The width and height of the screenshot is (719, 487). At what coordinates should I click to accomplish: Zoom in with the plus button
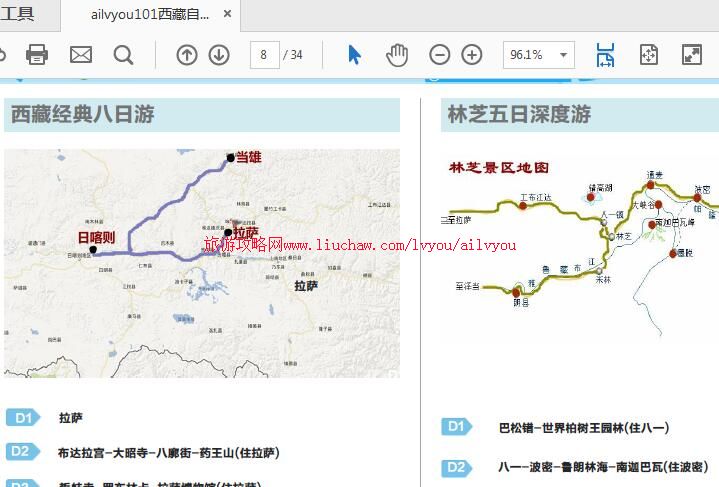[472, 55]
